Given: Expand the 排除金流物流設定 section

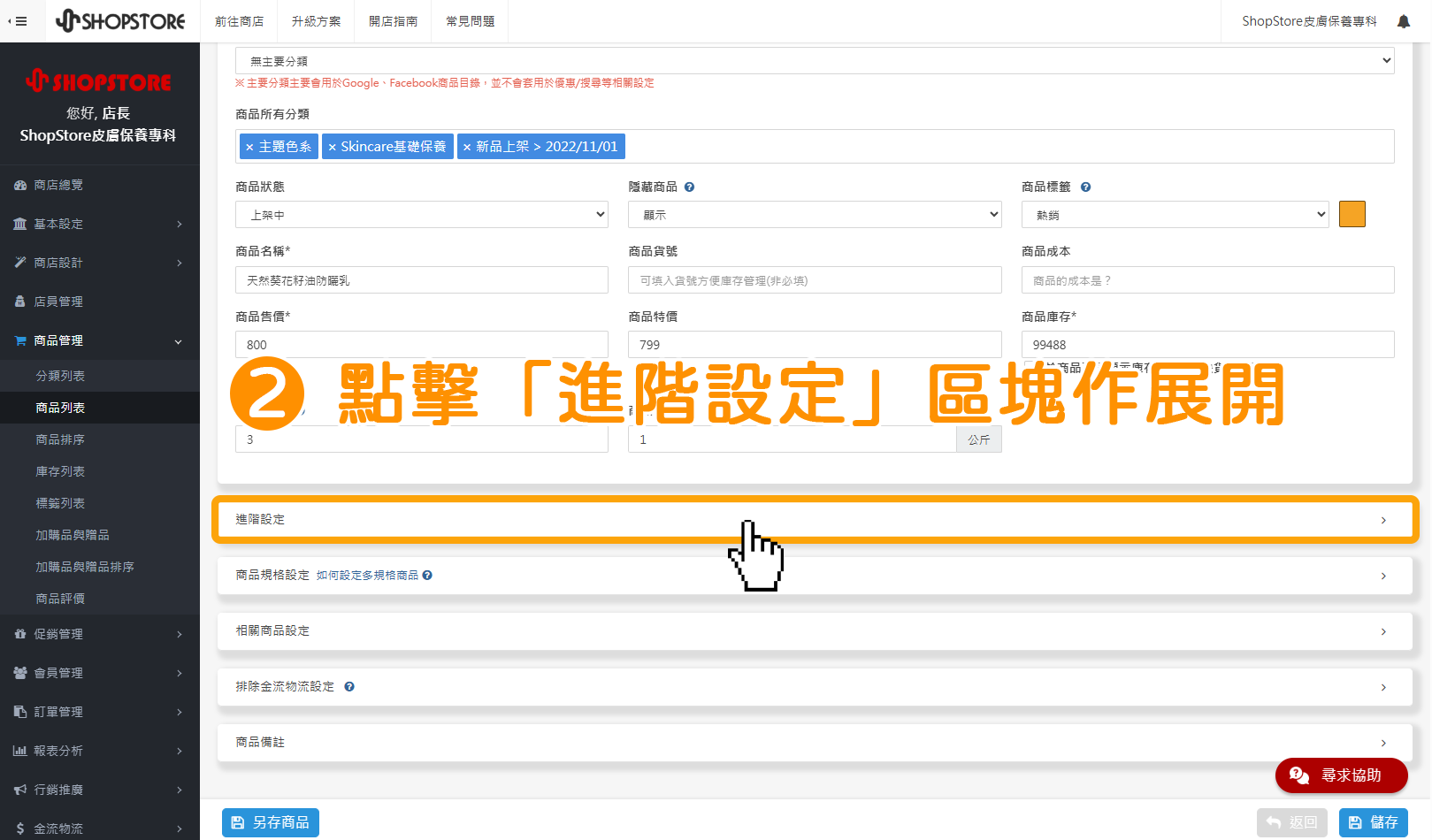Looking at the screenshot, I should pos(815,687).
